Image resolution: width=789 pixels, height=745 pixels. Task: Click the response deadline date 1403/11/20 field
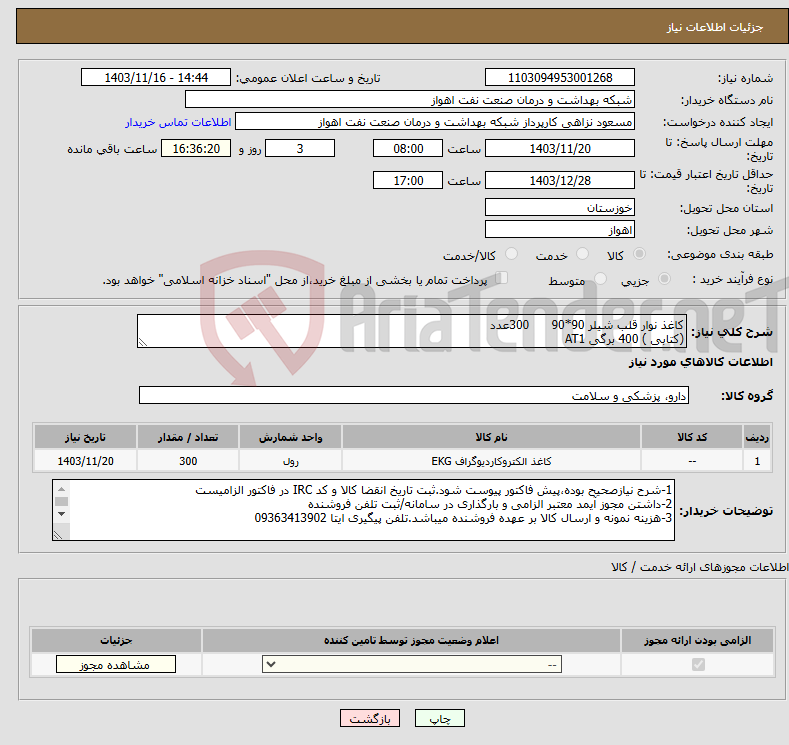tap(560, 148)
